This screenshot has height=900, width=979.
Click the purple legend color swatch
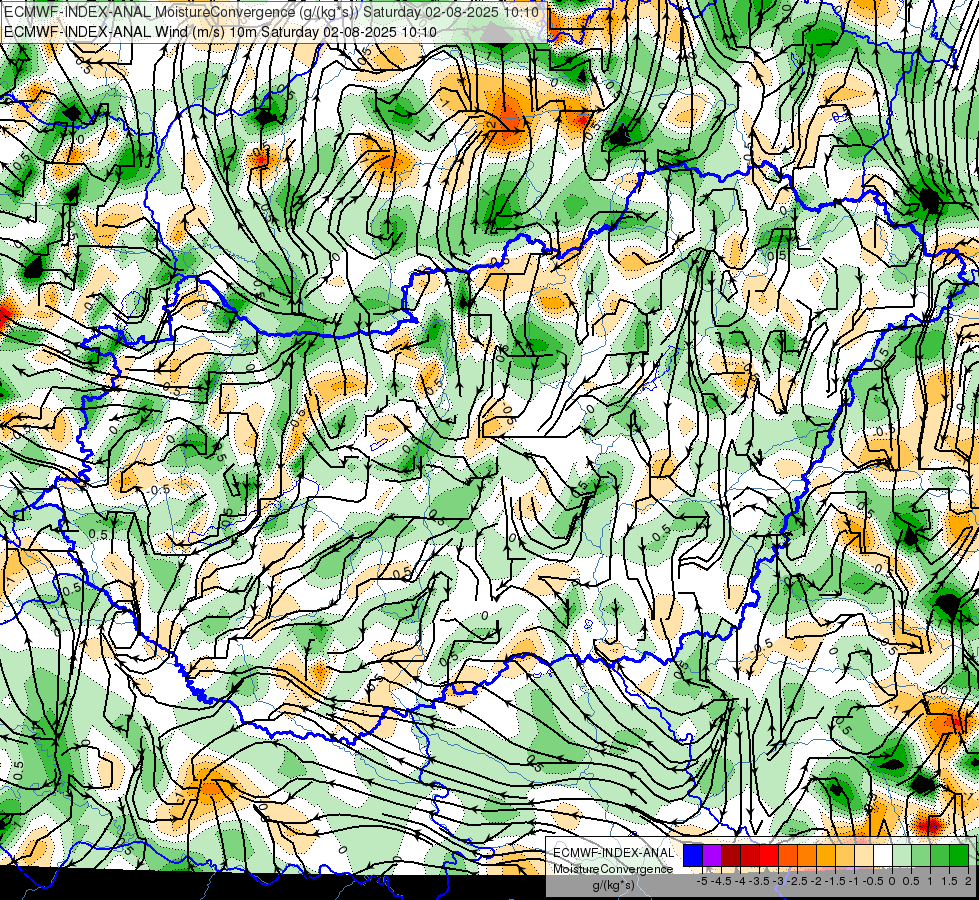(x=712, y=855)
